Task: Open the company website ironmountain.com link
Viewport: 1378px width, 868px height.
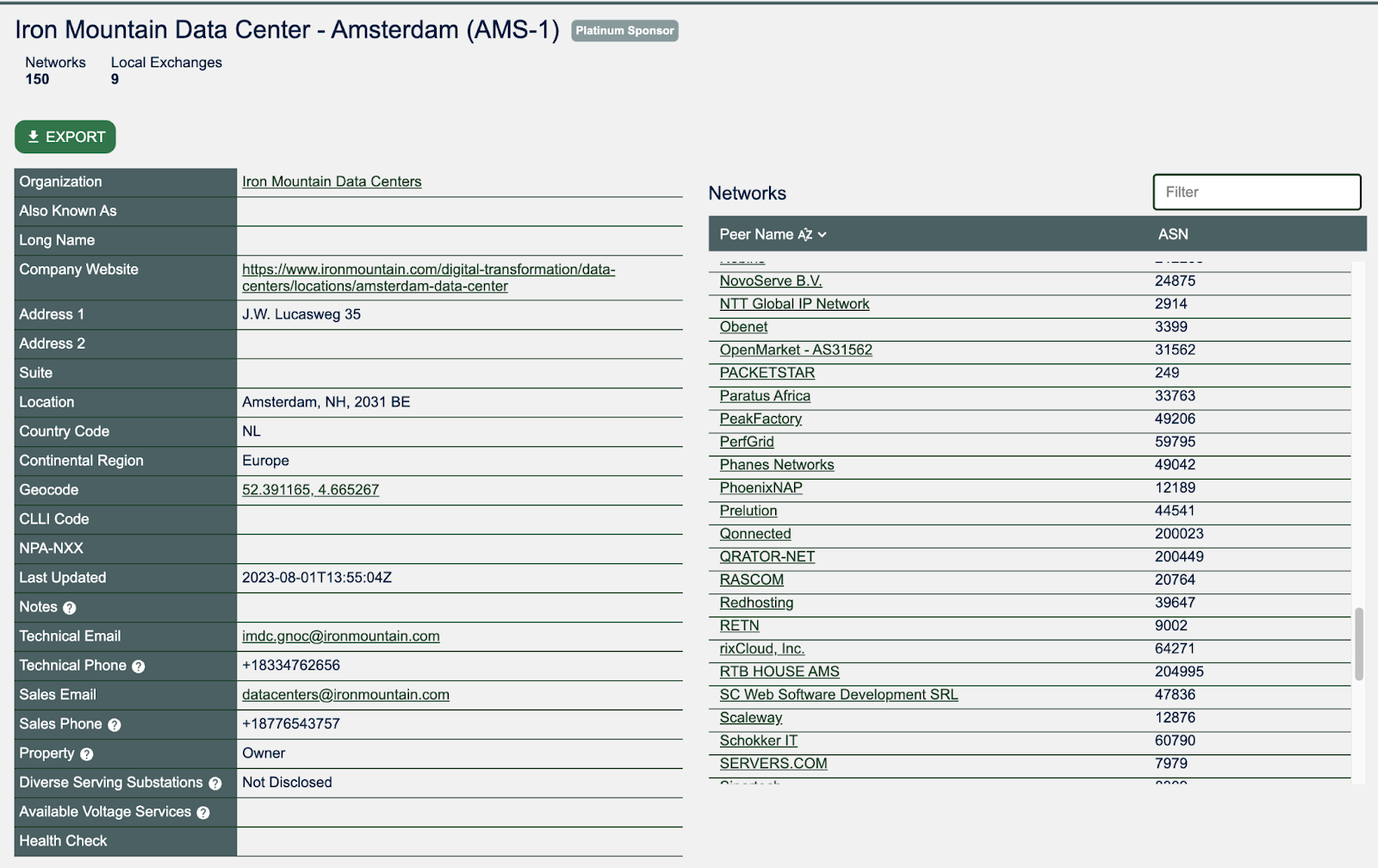Action: [x=429, y=278]
